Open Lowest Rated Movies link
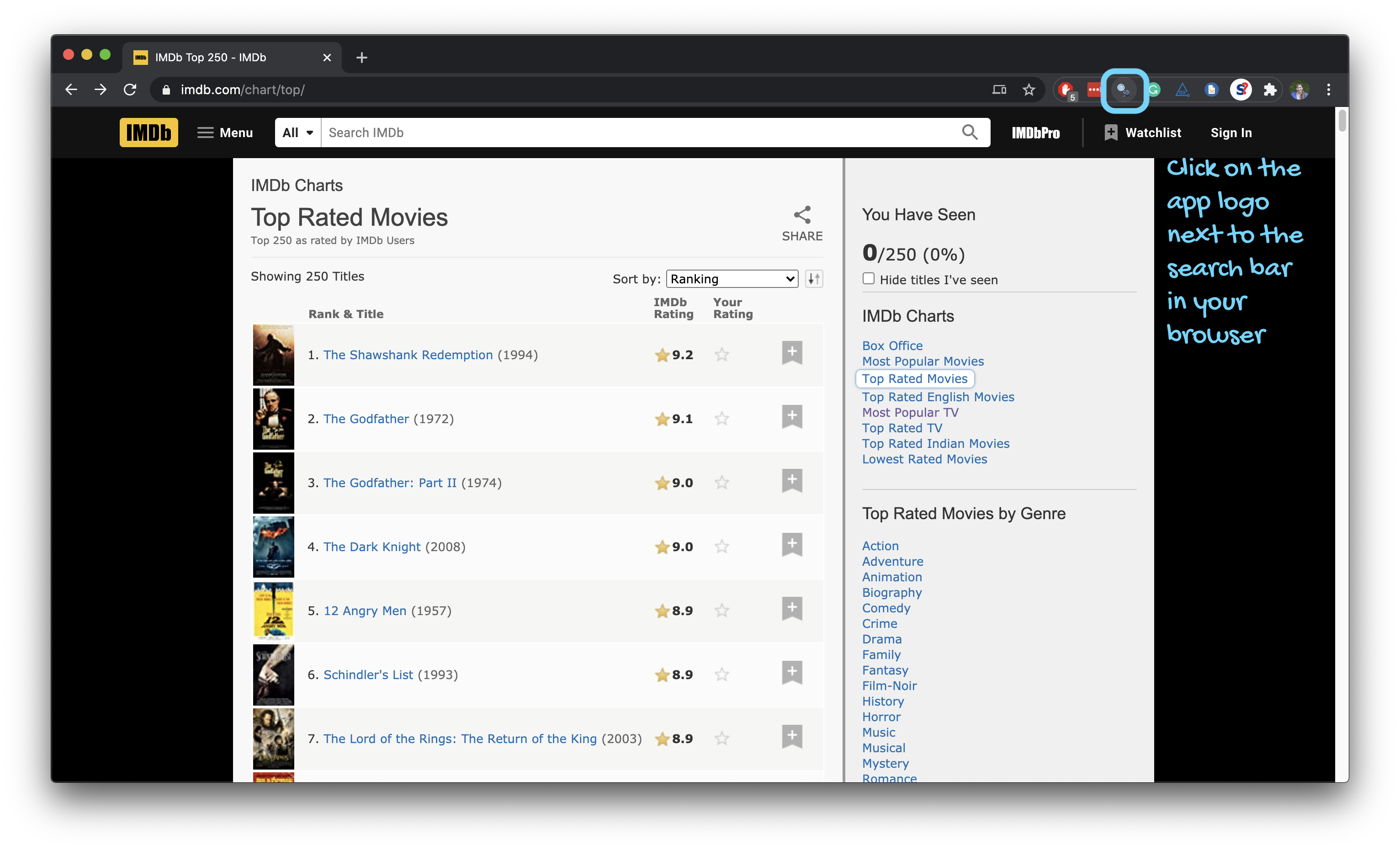Image resolution: width=1400 pixels, height=850 pixels. click(x=924, y=459)
